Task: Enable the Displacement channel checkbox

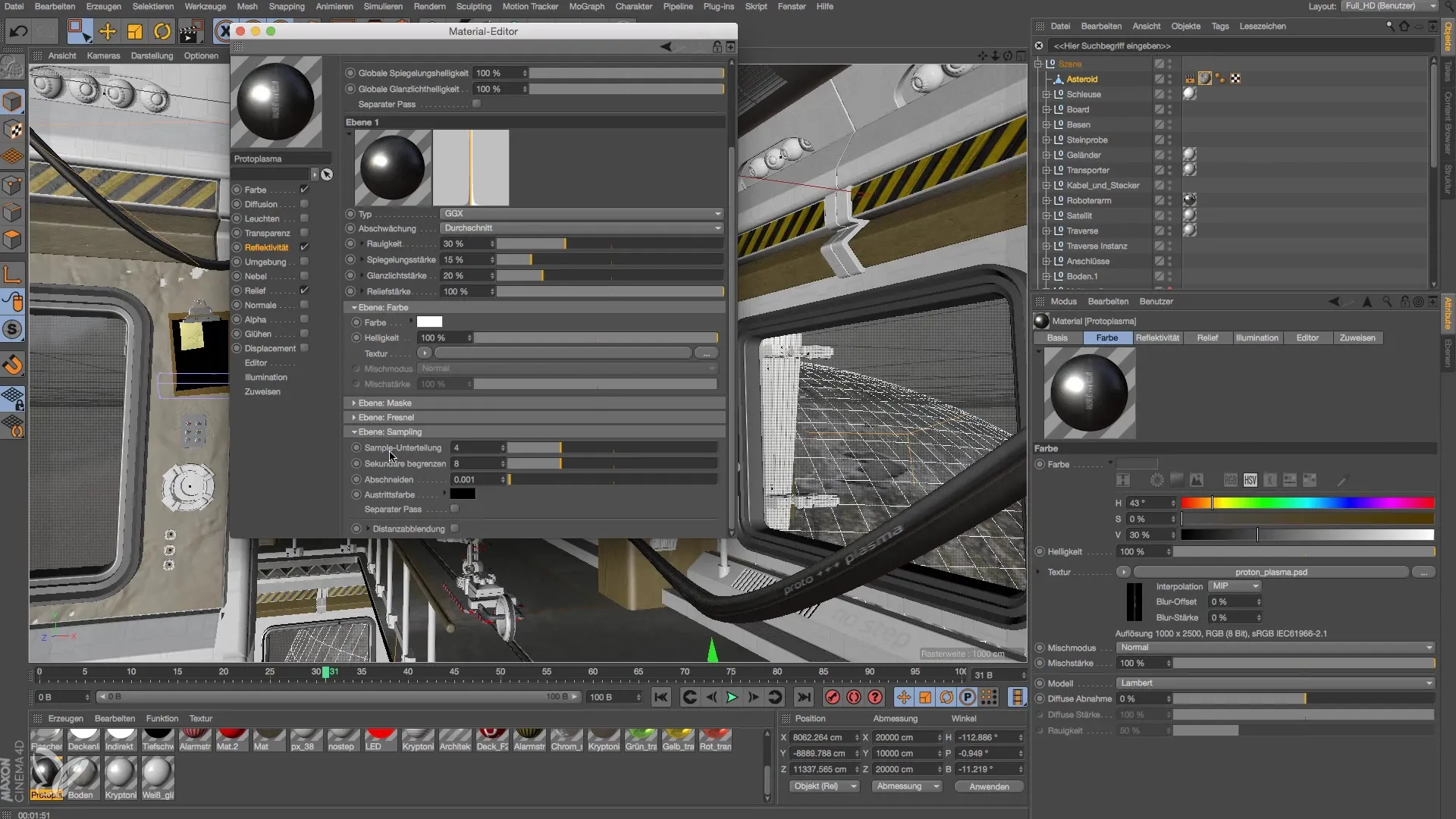Action: click(x=304, y=348)
